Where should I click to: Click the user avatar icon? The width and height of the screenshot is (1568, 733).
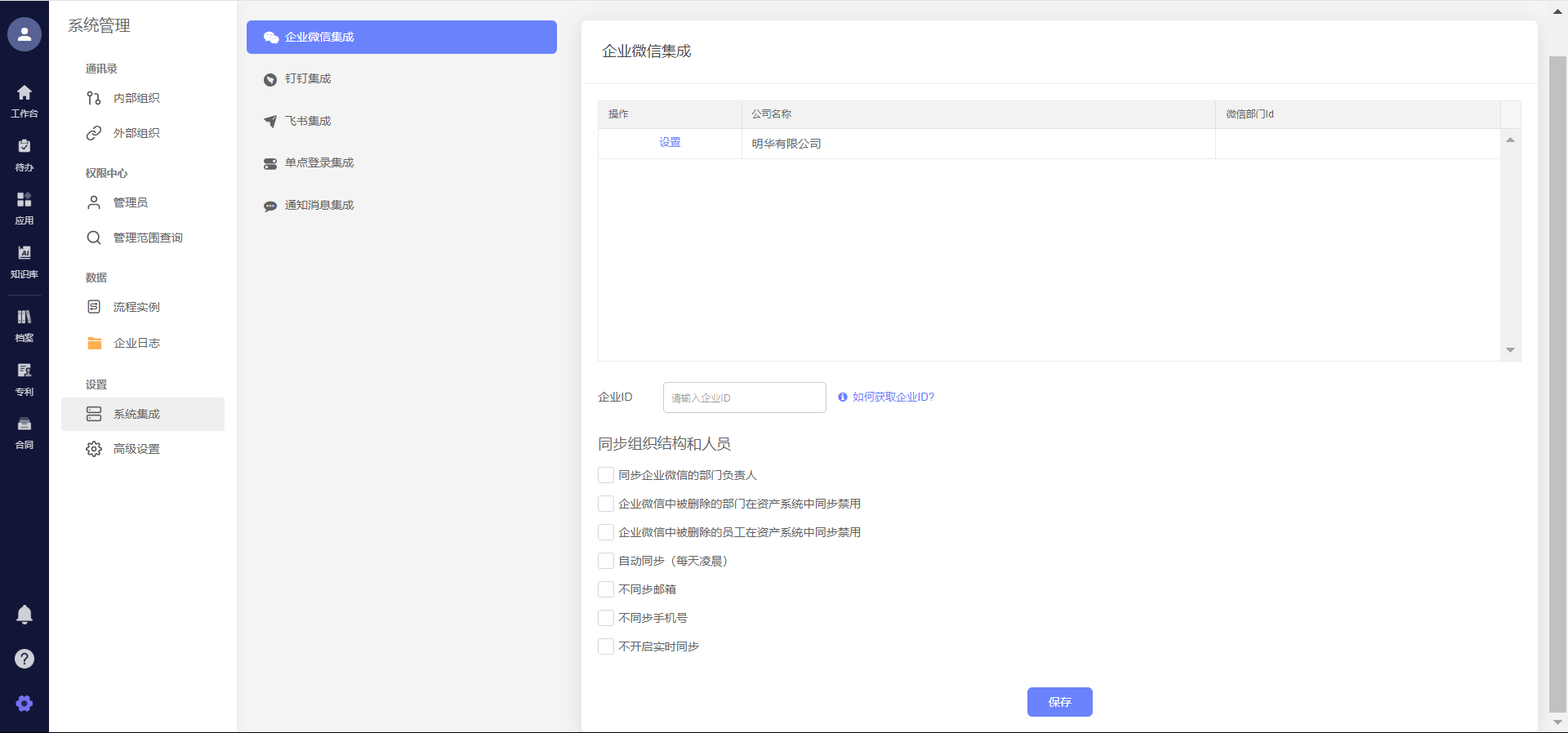pyautogui.click(x=24, y=34)
